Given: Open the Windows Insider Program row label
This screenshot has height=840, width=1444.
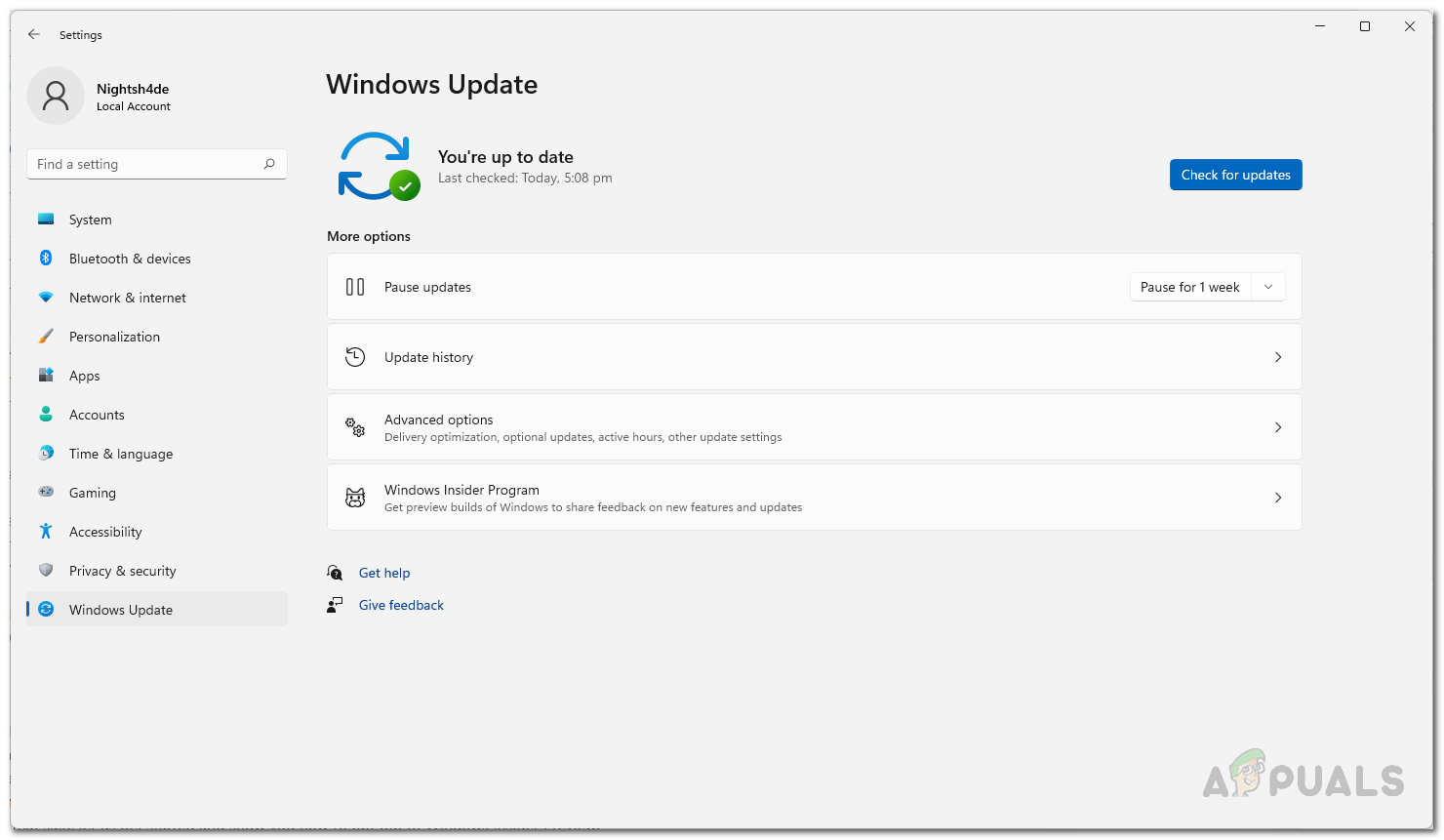Looking at the screenshot, I should point(461,490).
